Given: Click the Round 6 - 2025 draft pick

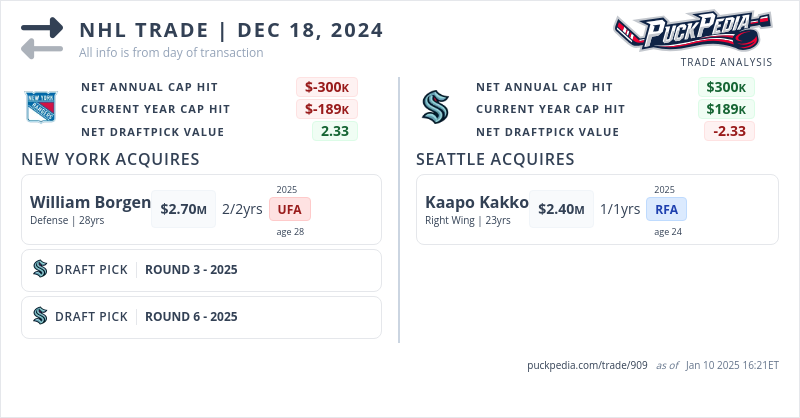Looking at the screenshot, I should click(191, 316).
